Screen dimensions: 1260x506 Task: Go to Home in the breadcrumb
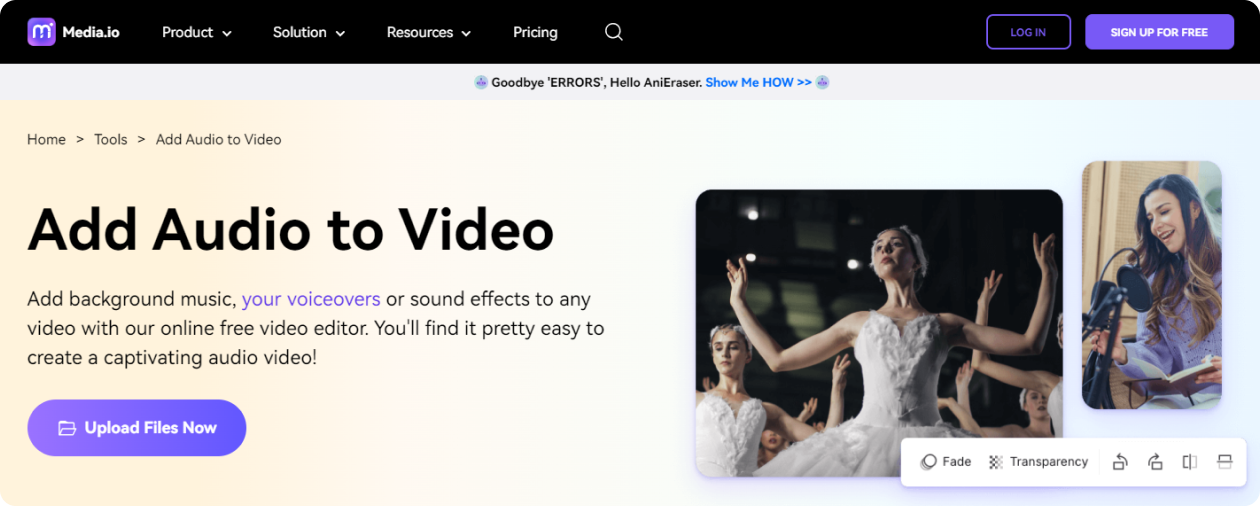(46, 140)
